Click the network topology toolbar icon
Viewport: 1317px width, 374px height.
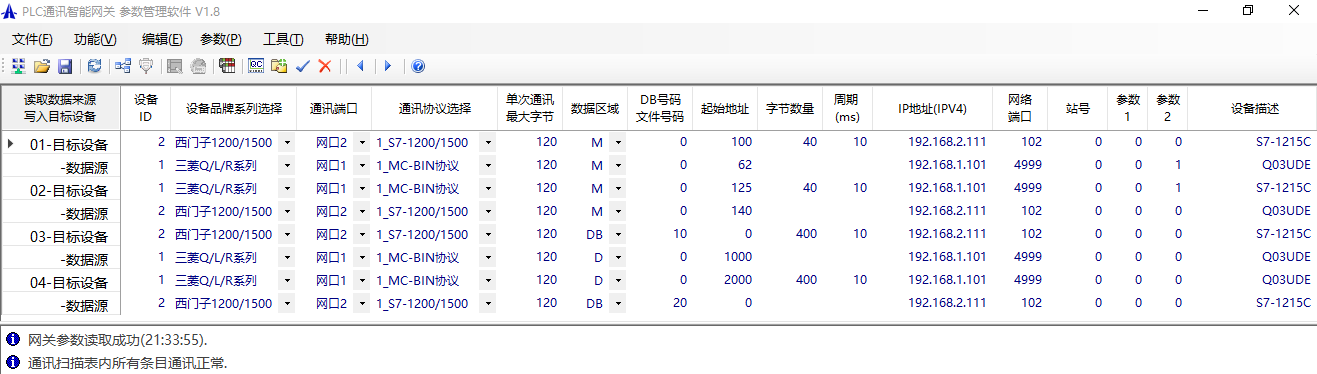point(122,66)
